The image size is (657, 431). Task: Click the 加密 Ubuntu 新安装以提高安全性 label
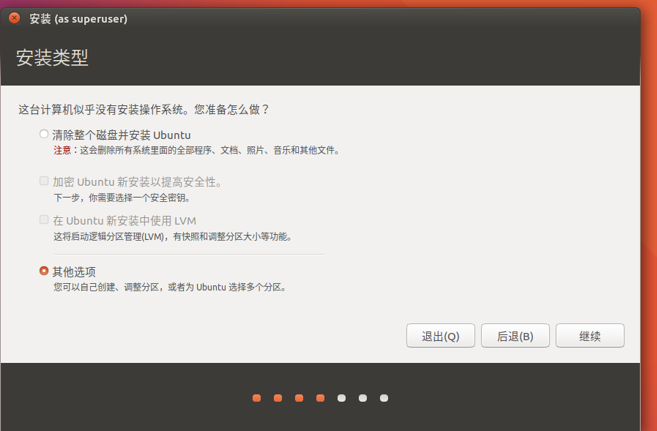[x=137, y=182]
